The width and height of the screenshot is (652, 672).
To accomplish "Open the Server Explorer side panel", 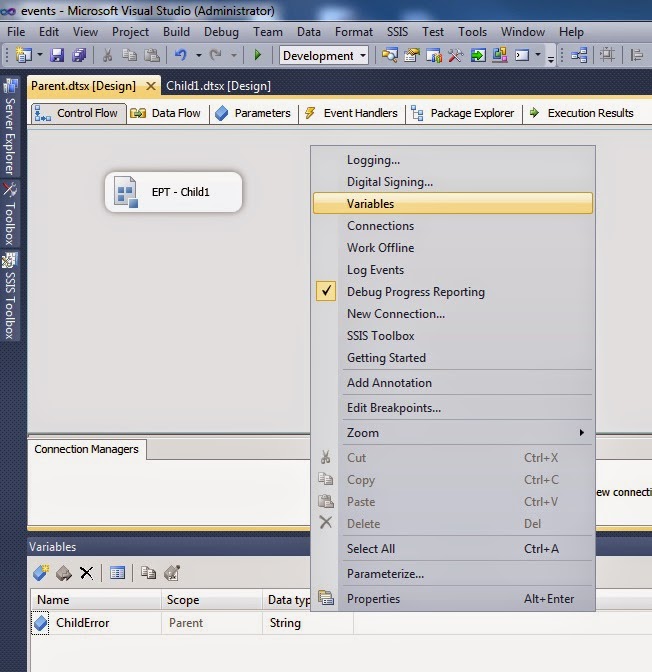I will pyautogui.click(x=10, y=127).
